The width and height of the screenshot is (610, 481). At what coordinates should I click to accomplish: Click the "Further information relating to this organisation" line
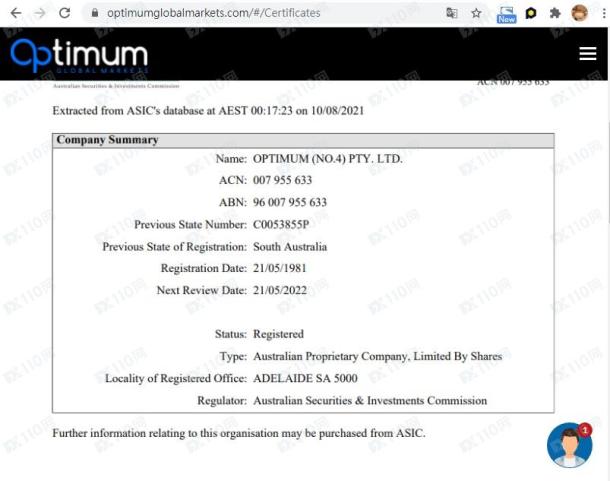pos(239,434)
